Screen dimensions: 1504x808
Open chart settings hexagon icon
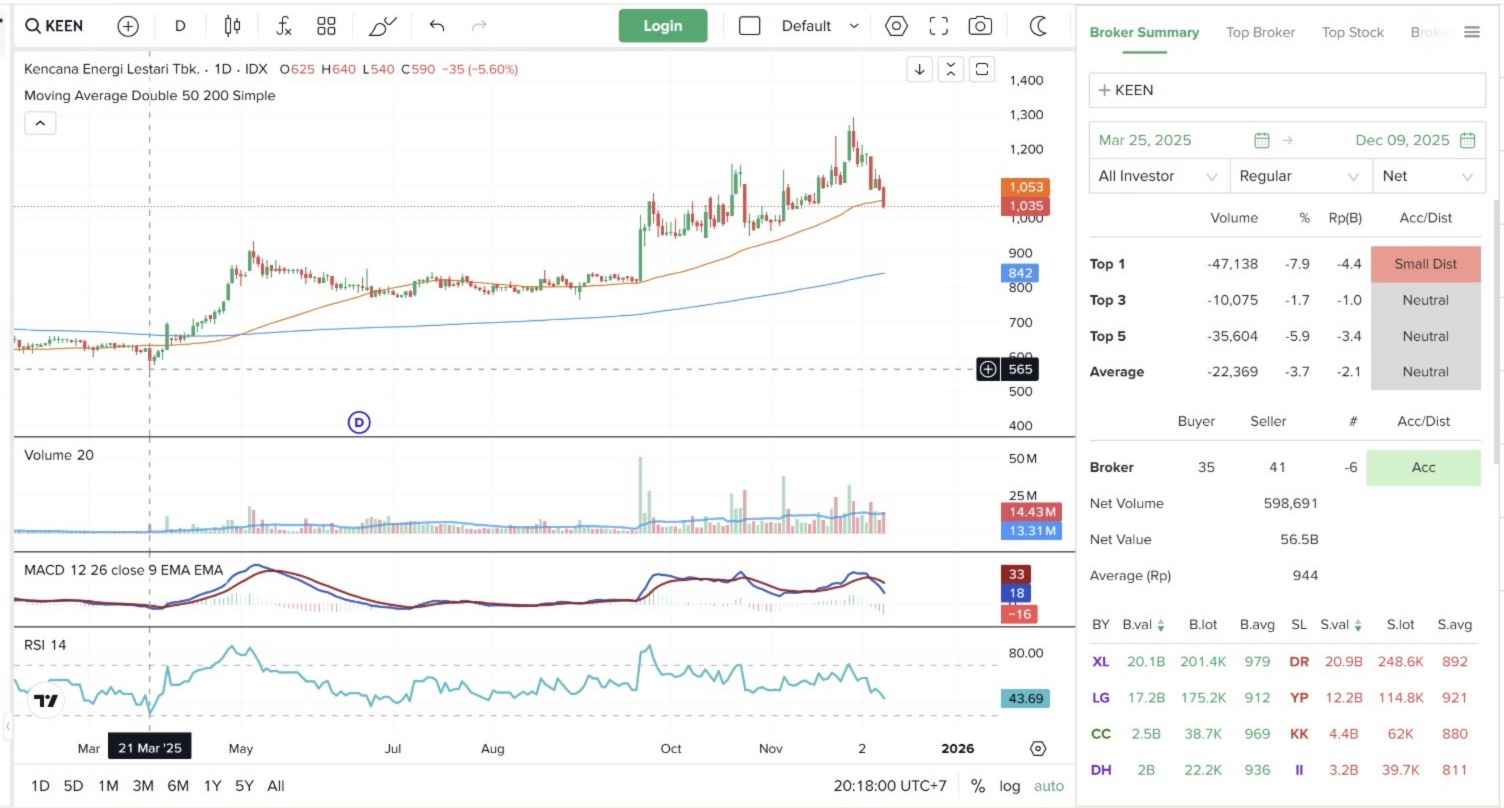pos(896,26)
